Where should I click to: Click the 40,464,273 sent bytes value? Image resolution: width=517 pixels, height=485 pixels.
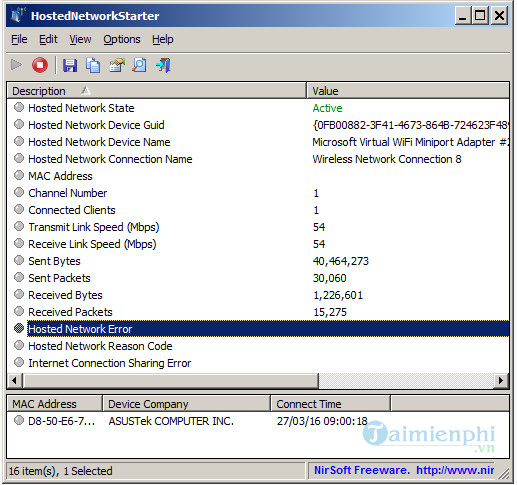[341, 261]
